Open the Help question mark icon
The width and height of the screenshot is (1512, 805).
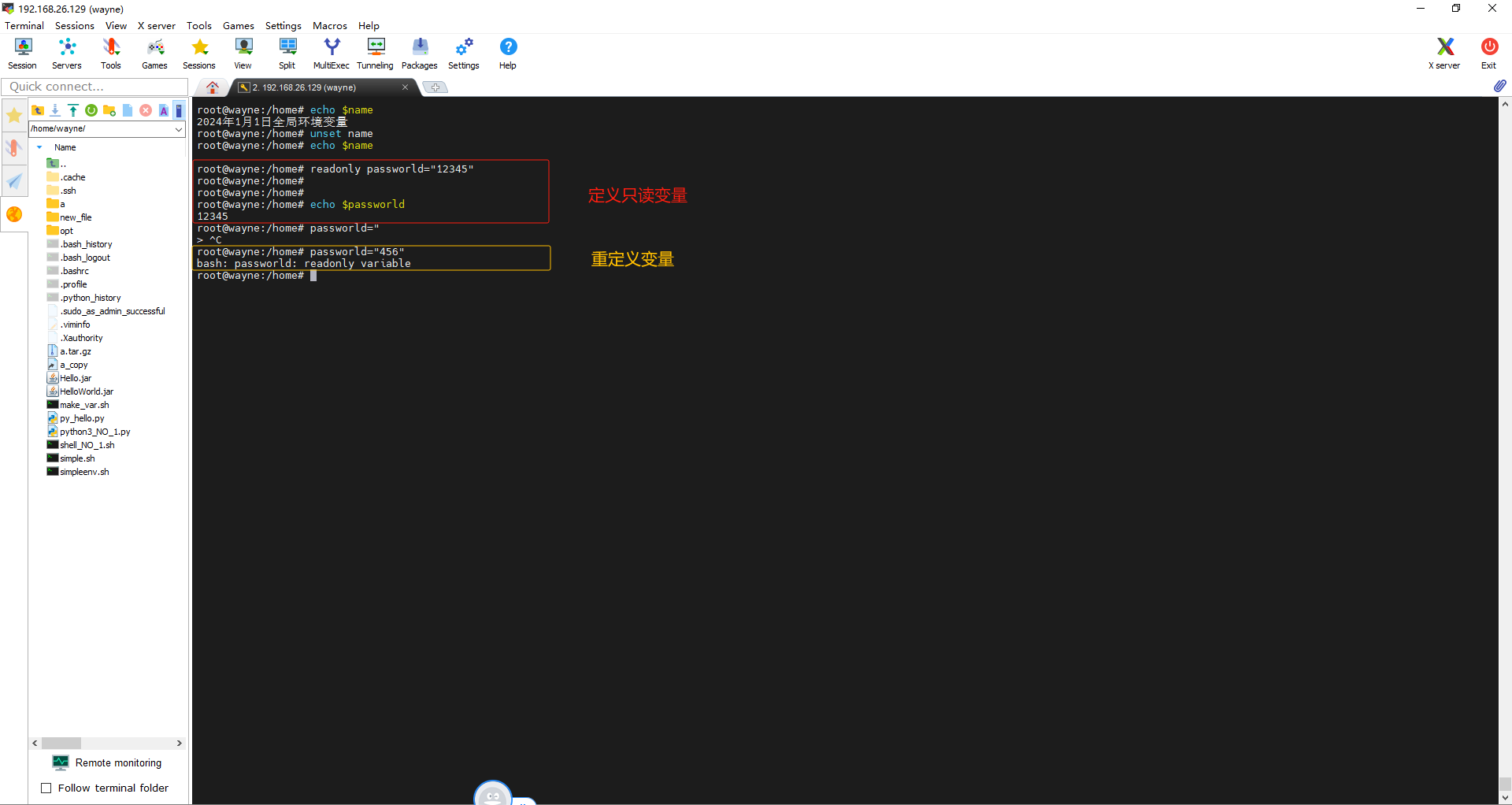pos(508,54)
